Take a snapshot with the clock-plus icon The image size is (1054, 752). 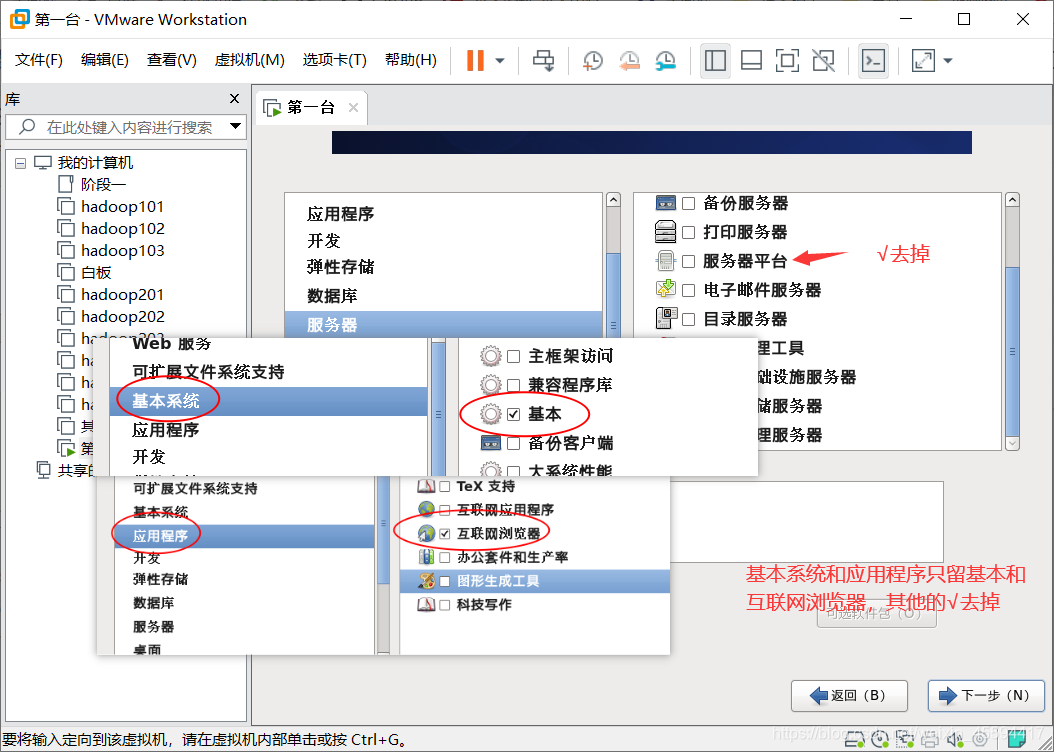coord(592,60)
